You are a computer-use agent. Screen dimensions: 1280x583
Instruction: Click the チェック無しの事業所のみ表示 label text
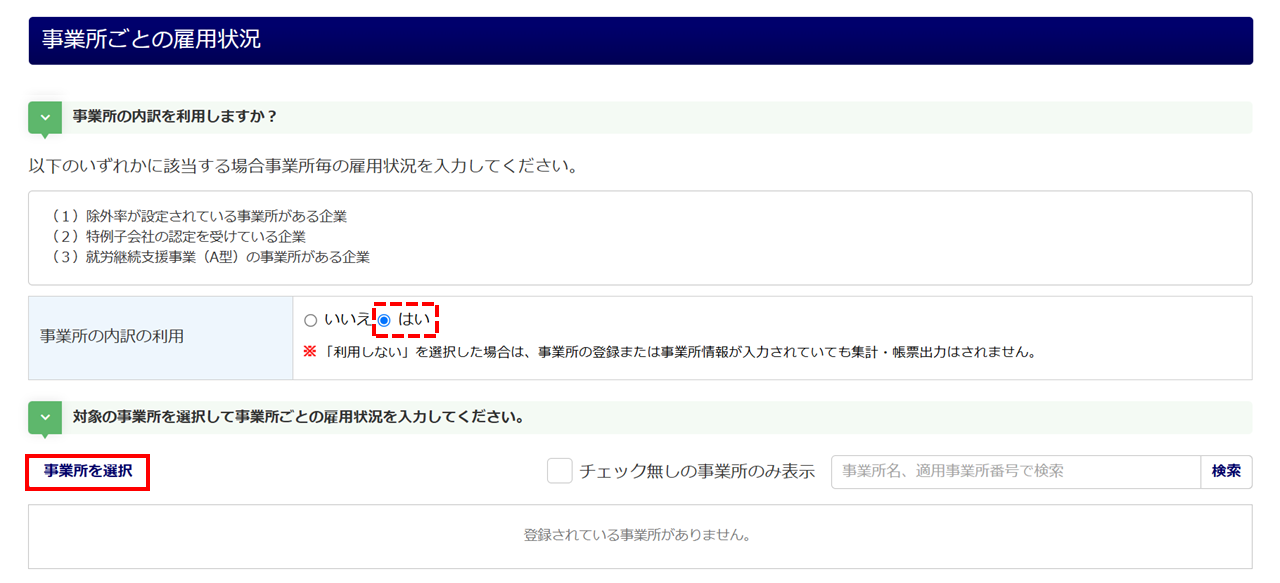tap(697, 471)
